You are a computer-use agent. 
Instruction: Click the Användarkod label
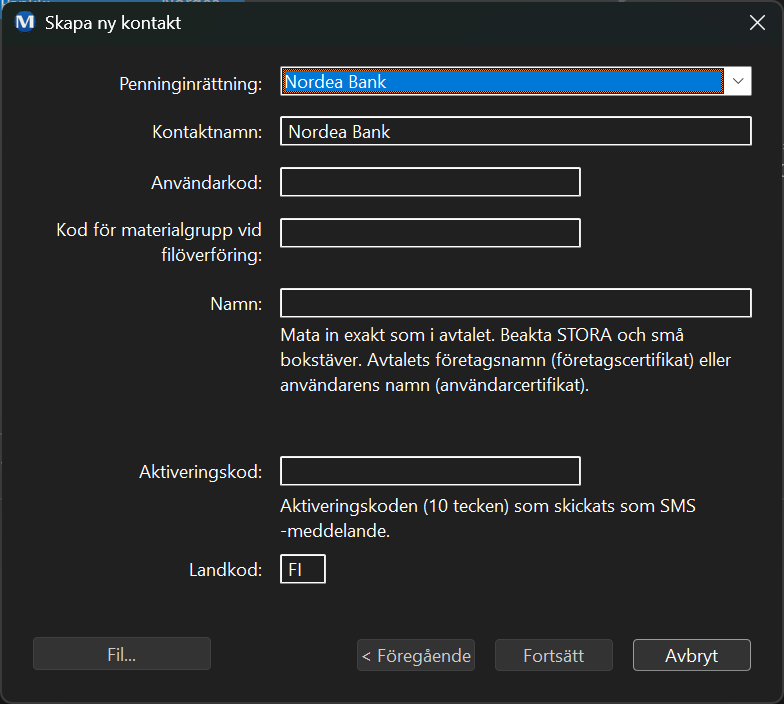(x=206, y=183)
